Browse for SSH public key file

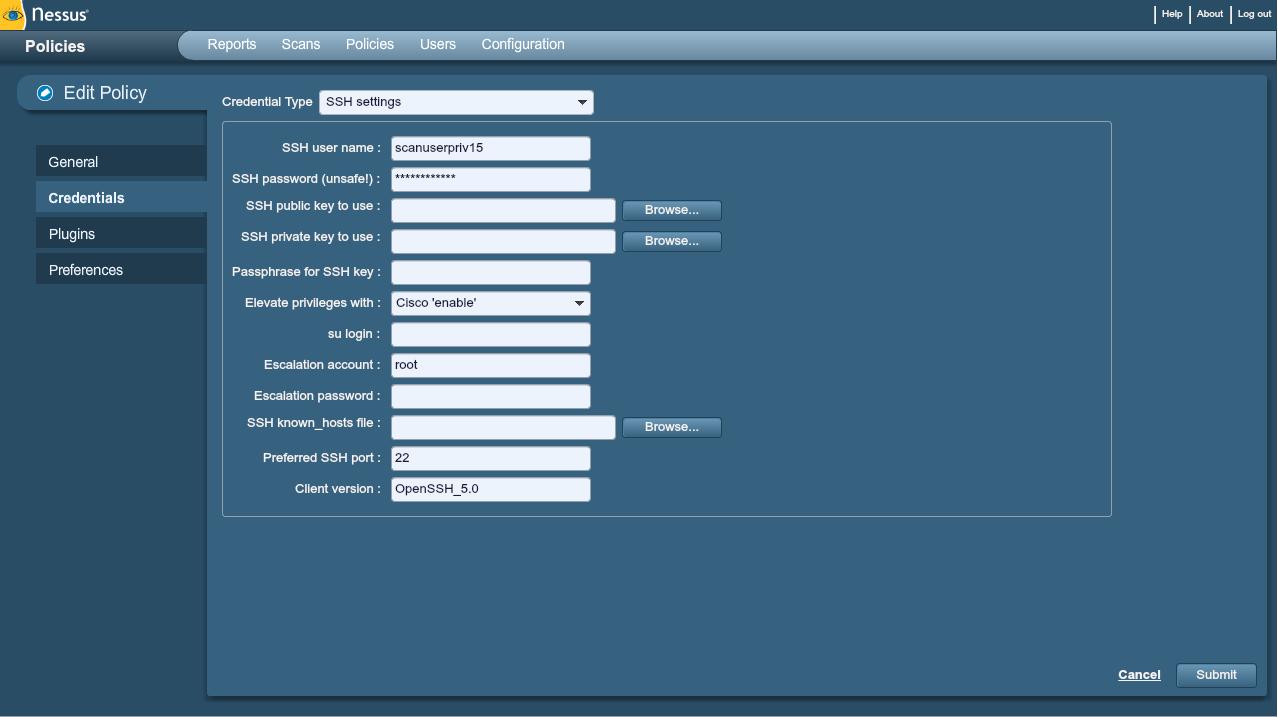coord(672,210)
